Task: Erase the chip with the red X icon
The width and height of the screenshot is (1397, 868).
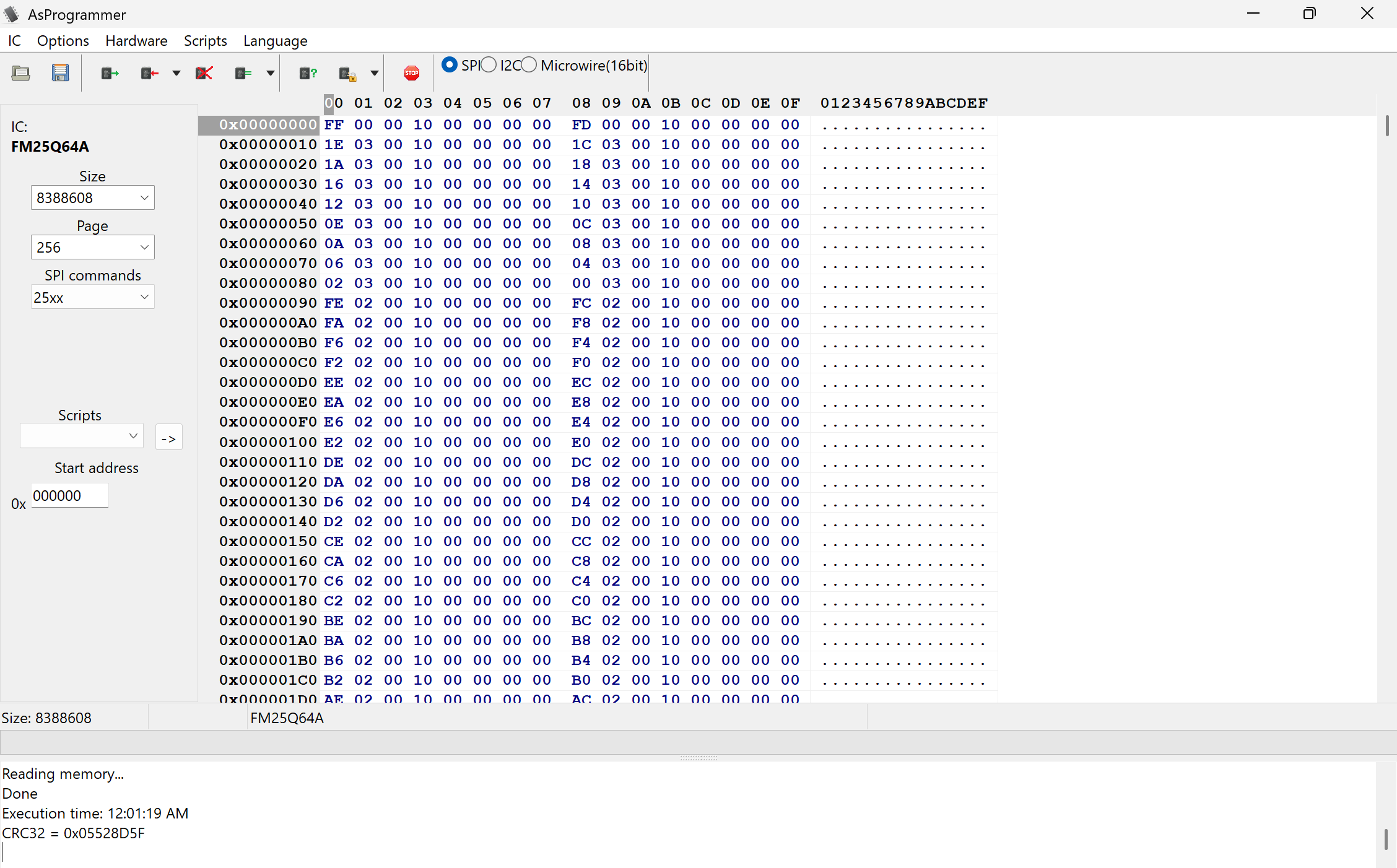Action: point(204,73)
